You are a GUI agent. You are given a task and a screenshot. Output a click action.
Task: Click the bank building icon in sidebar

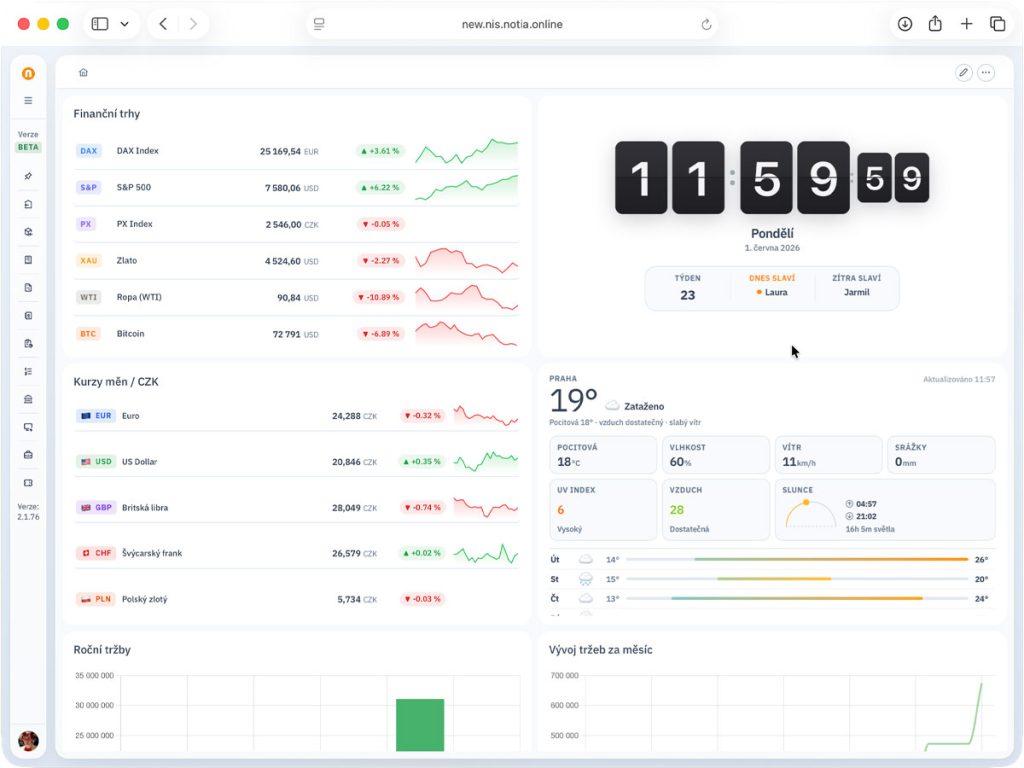click(28, 399)
